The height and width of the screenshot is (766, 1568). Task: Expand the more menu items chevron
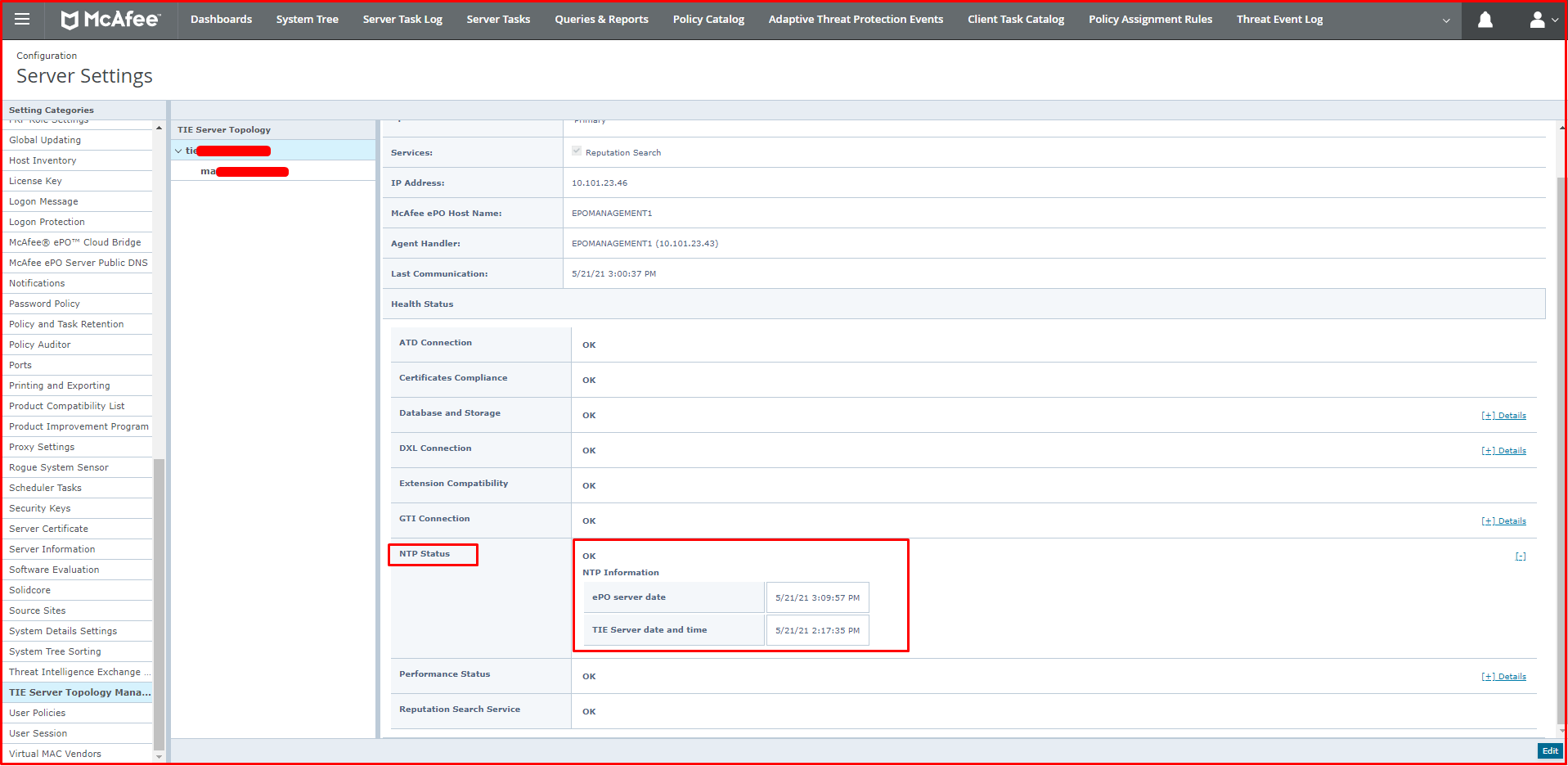click(x=1445, y=20)
